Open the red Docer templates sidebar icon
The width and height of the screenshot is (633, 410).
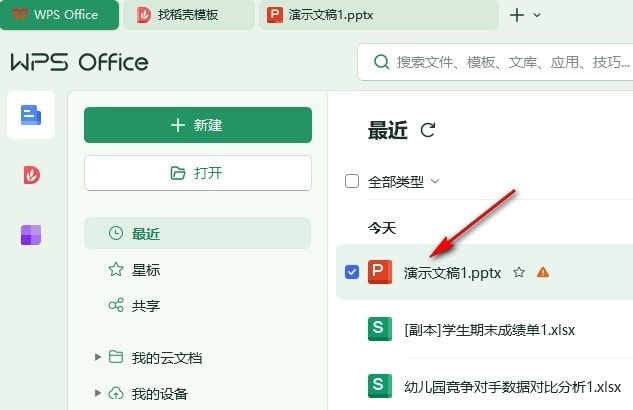[31, 175]
